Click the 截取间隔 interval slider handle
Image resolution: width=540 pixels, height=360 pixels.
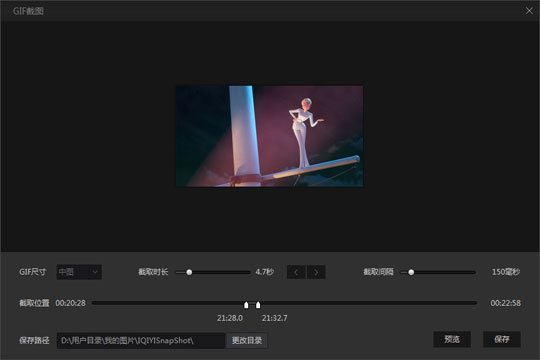[411, 272]
